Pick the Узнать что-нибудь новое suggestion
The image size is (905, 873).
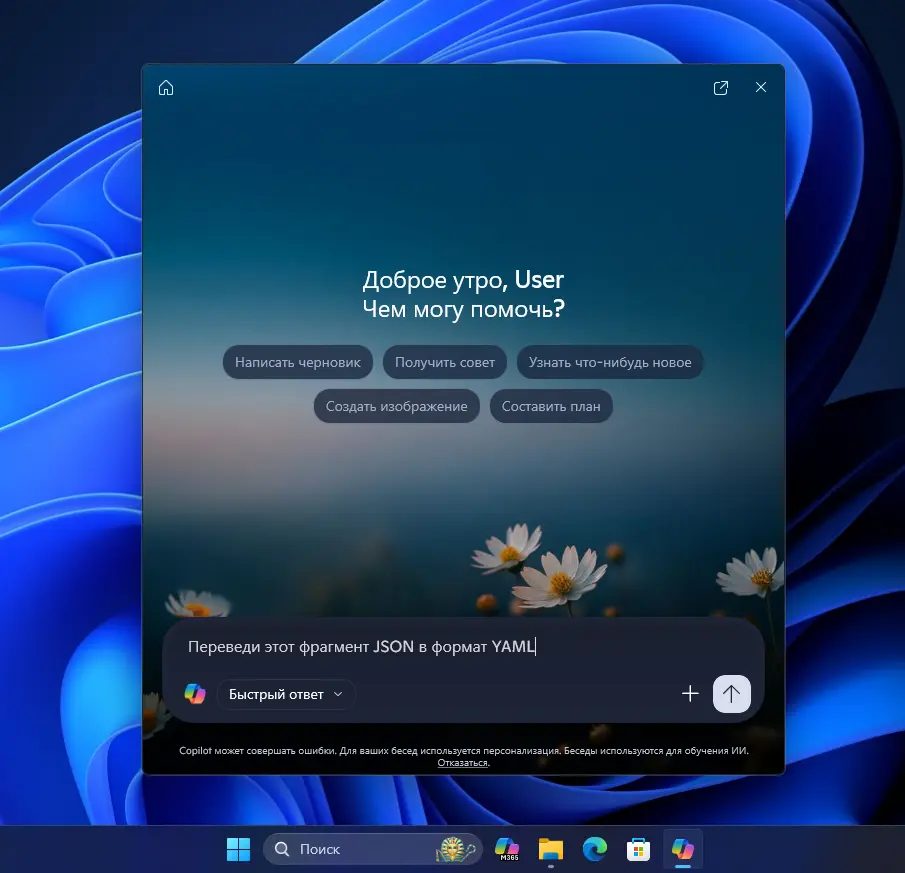coord(610,363)
